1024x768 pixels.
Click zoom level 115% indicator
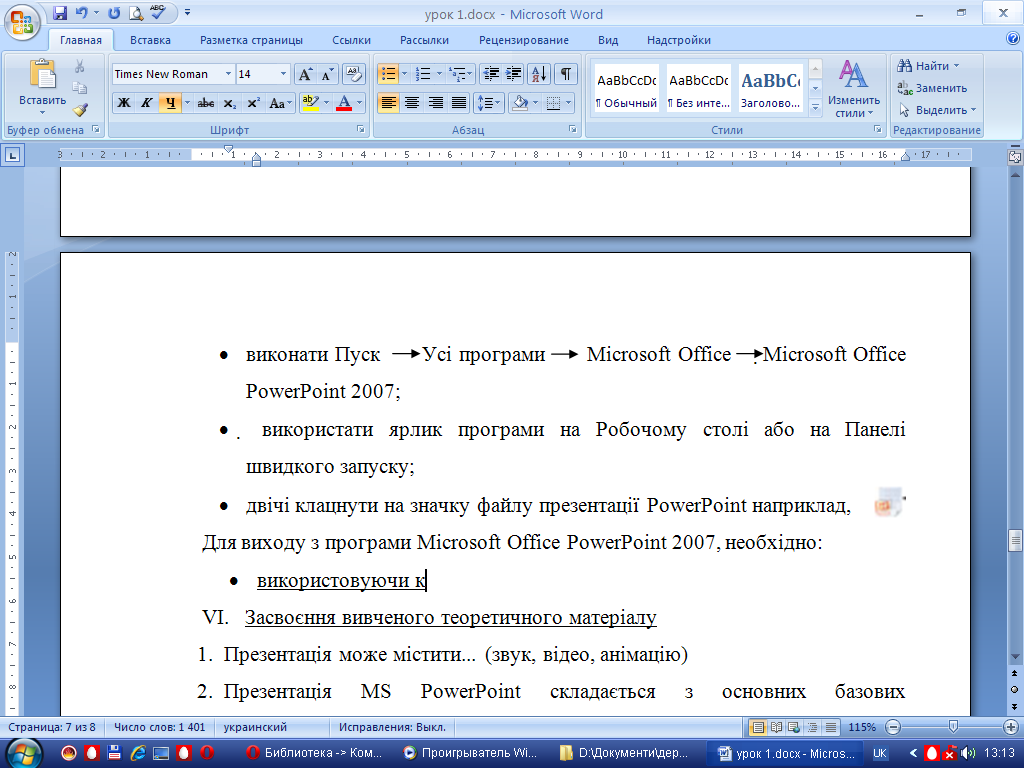click(x=862, y=727)
